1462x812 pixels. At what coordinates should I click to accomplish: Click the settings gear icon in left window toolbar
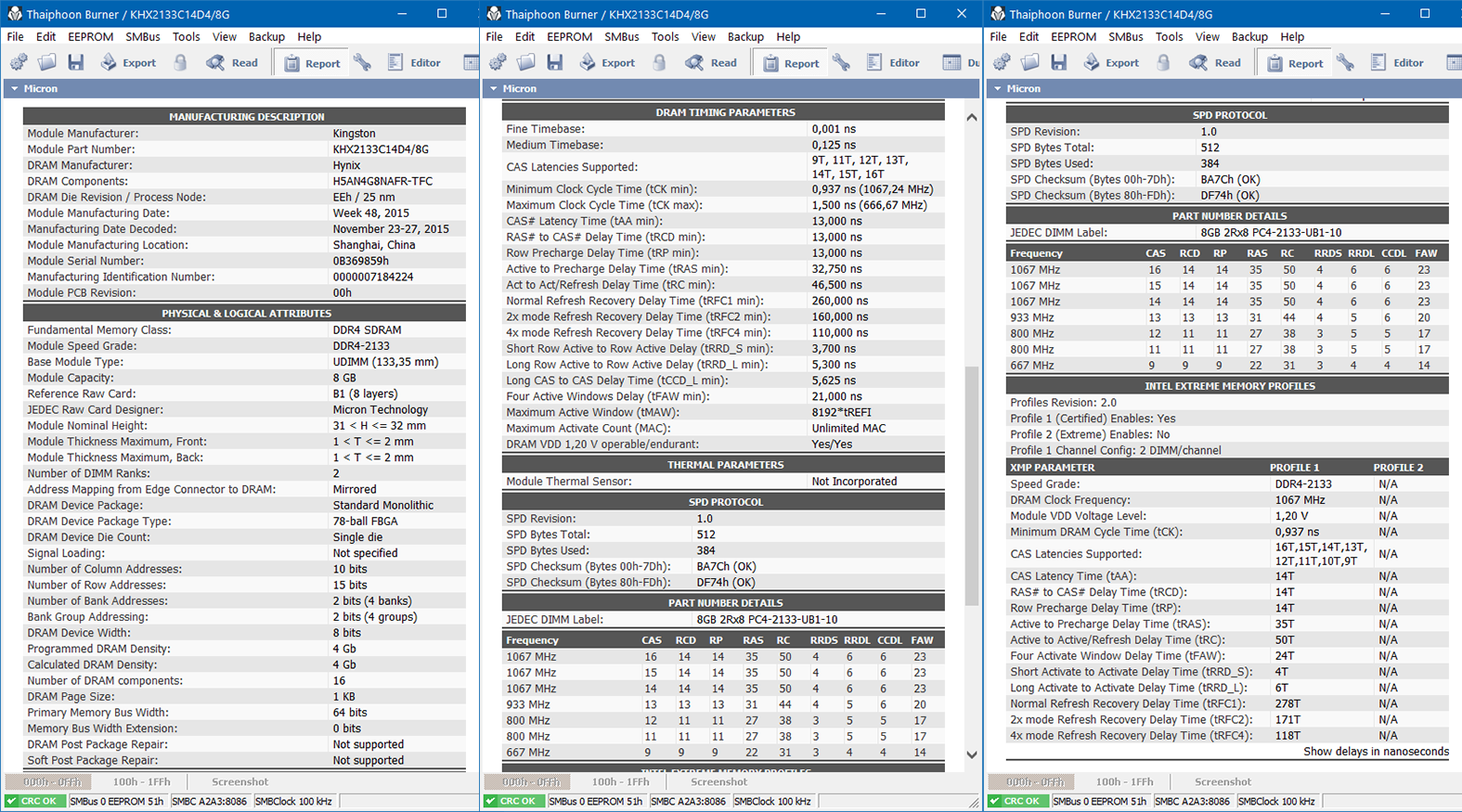[x=19, y=62]
